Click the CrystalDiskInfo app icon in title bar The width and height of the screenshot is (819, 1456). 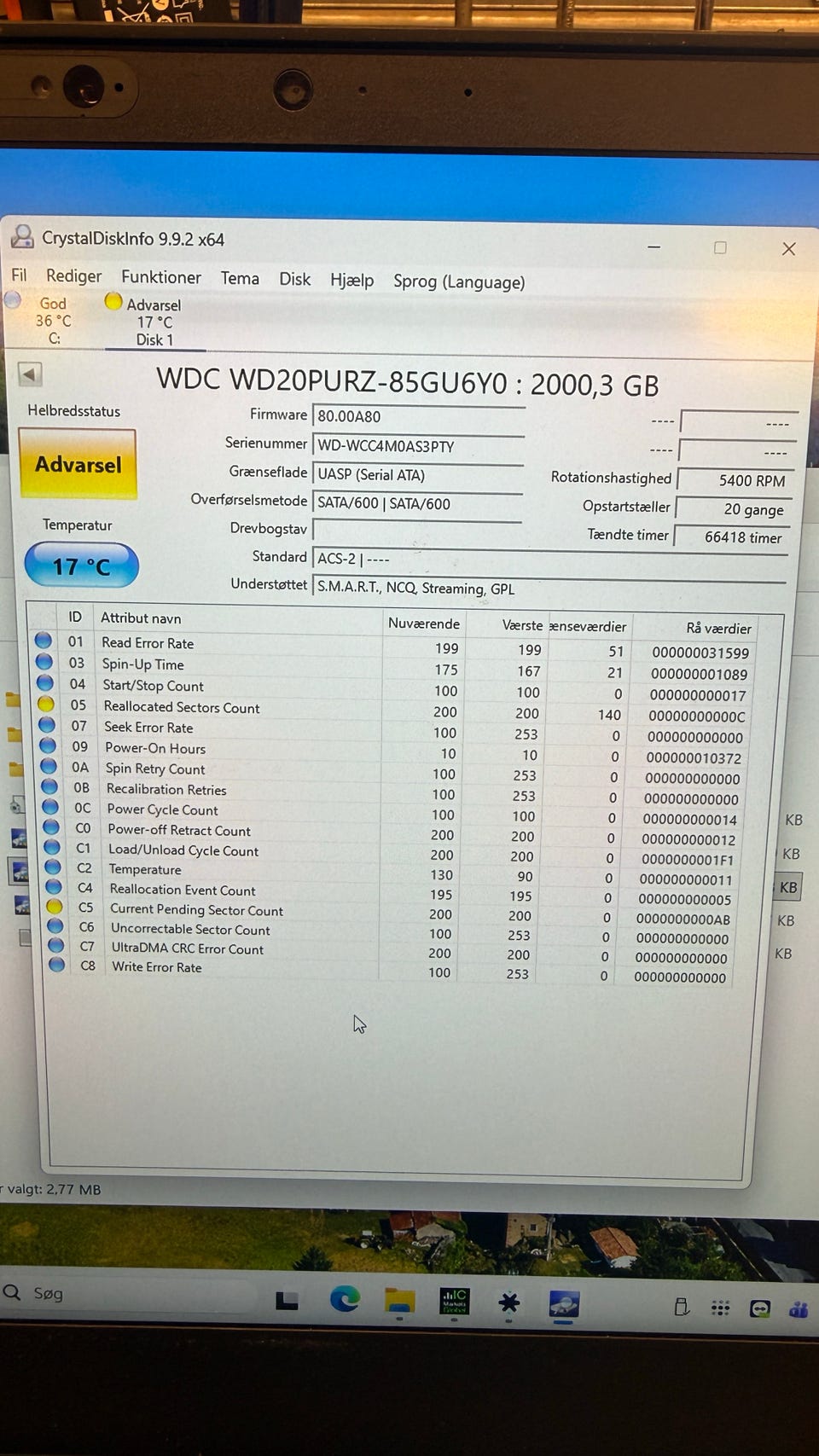point(22,236)
